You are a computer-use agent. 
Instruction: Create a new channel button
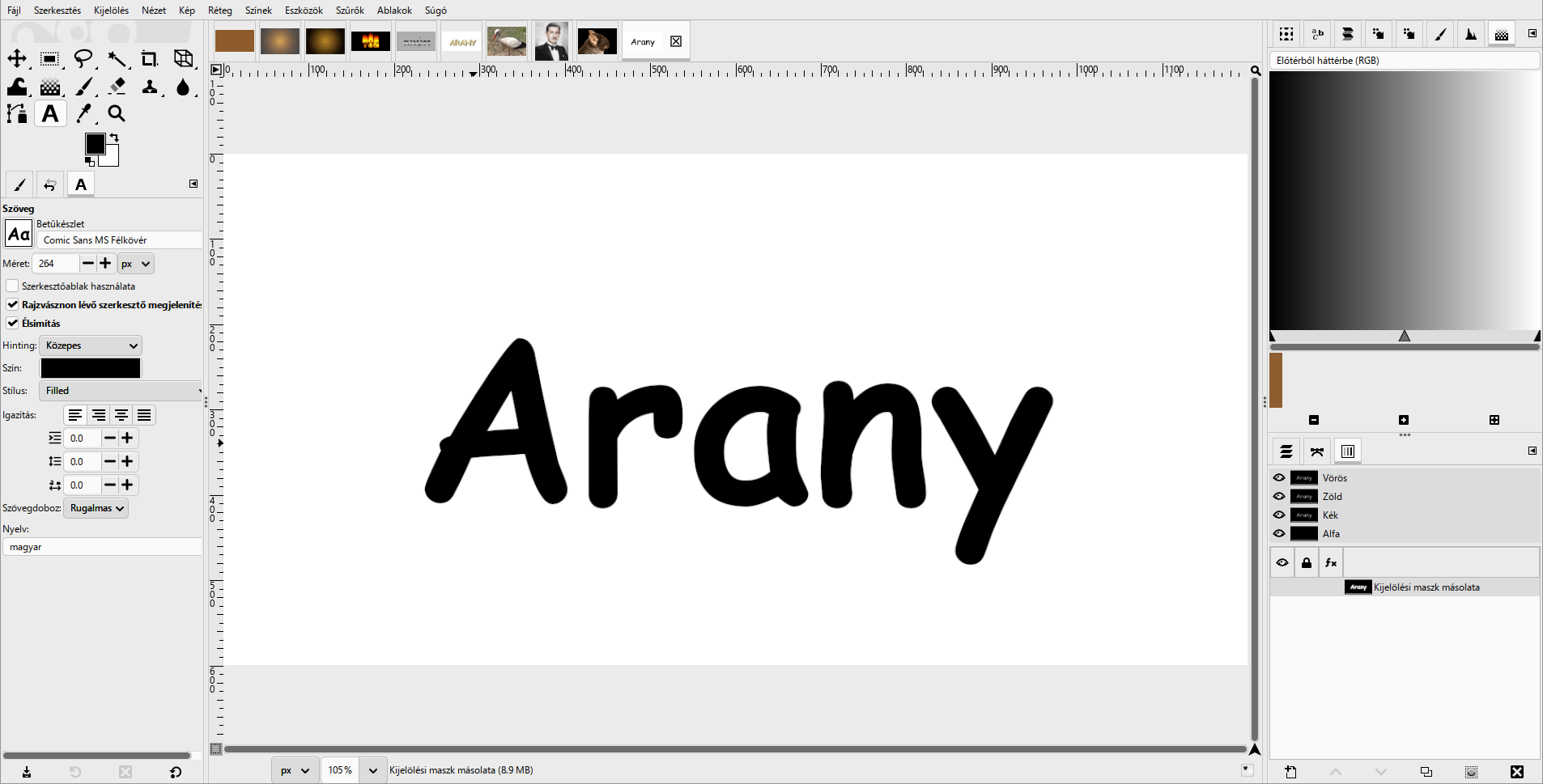[x=1290, y=772]
